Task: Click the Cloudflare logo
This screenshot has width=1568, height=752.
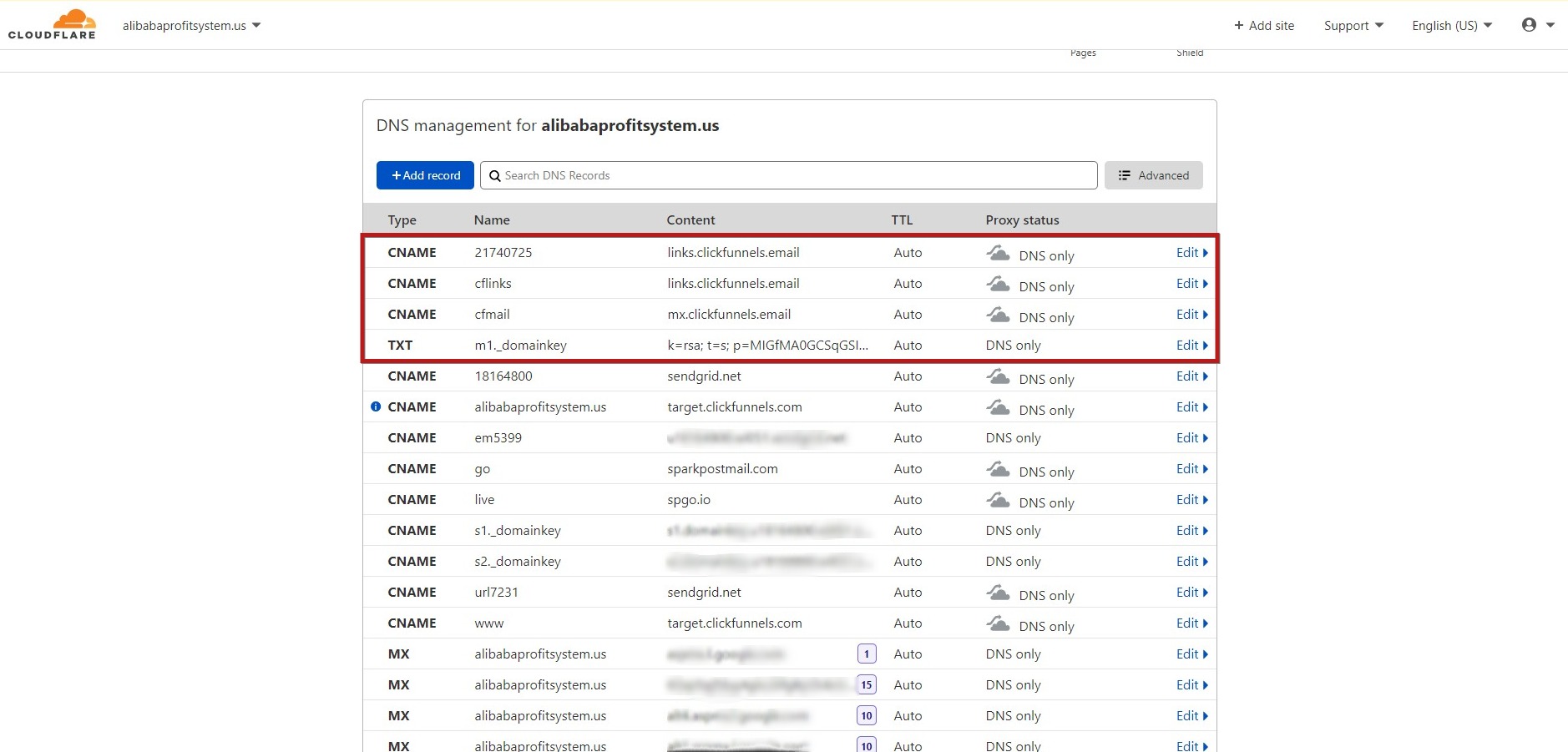Action: click(52, 24)
